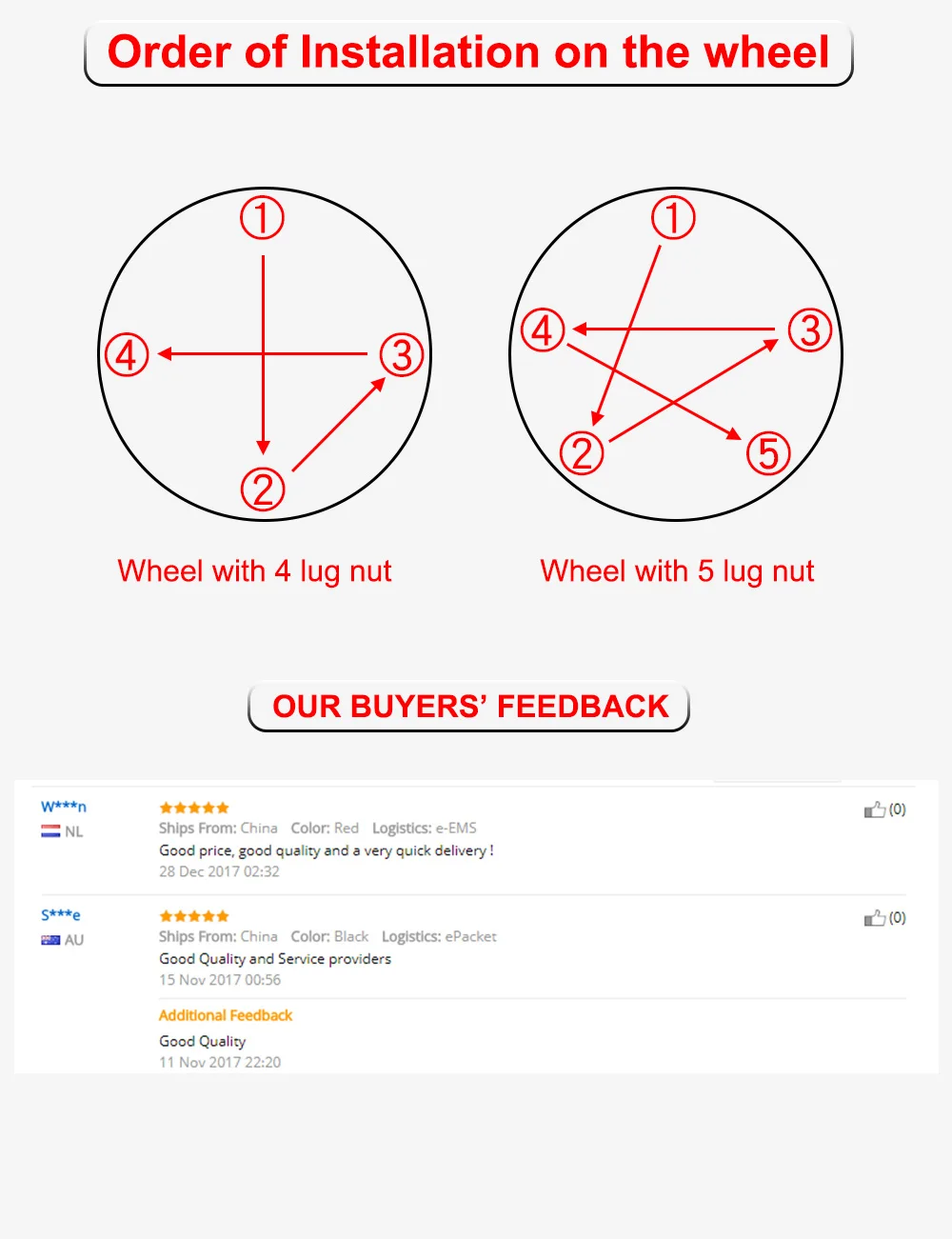Click the OUR BUYERS' FEEDBACK banner
952x1239 pixels.
point(469,707)
